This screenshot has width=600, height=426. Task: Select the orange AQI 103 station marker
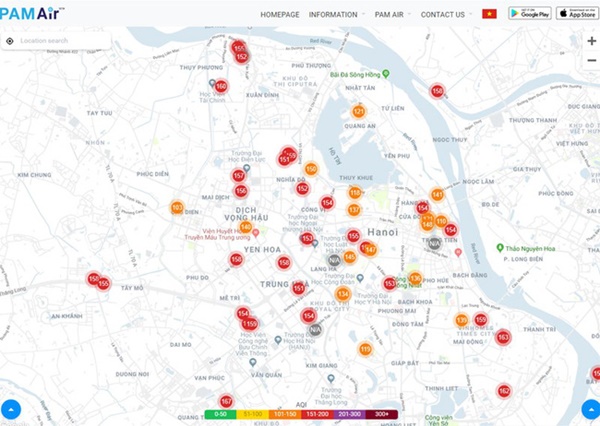pyautogui.click(x=177, y=208)
